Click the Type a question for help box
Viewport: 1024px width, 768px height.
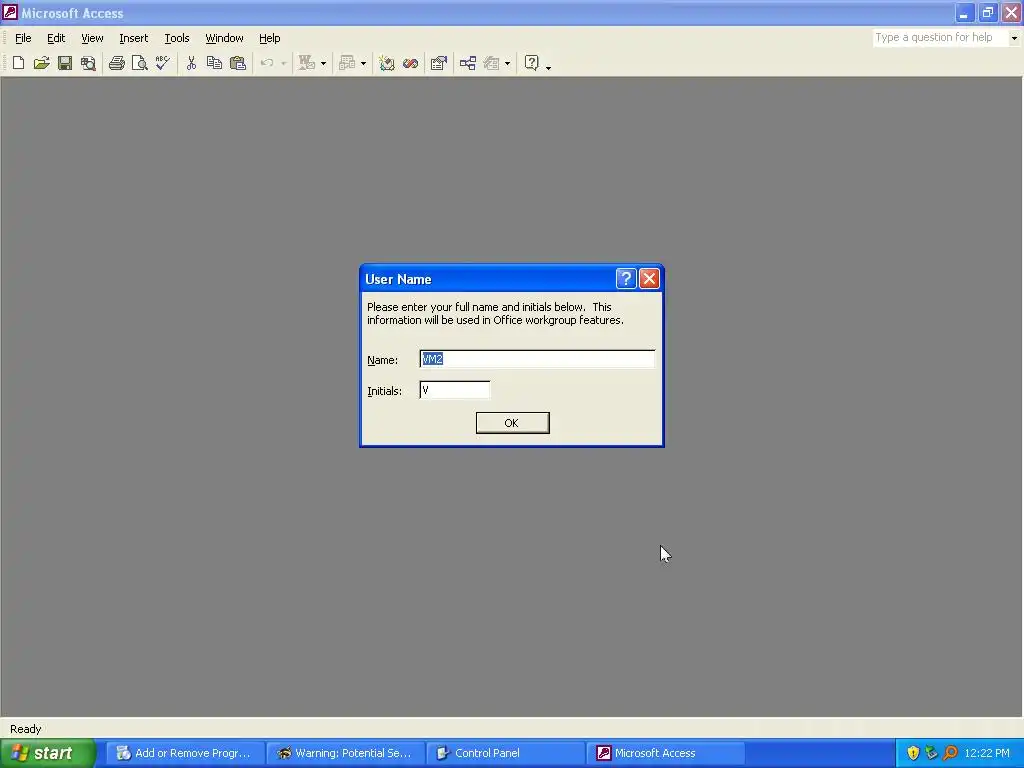(940, 38)
